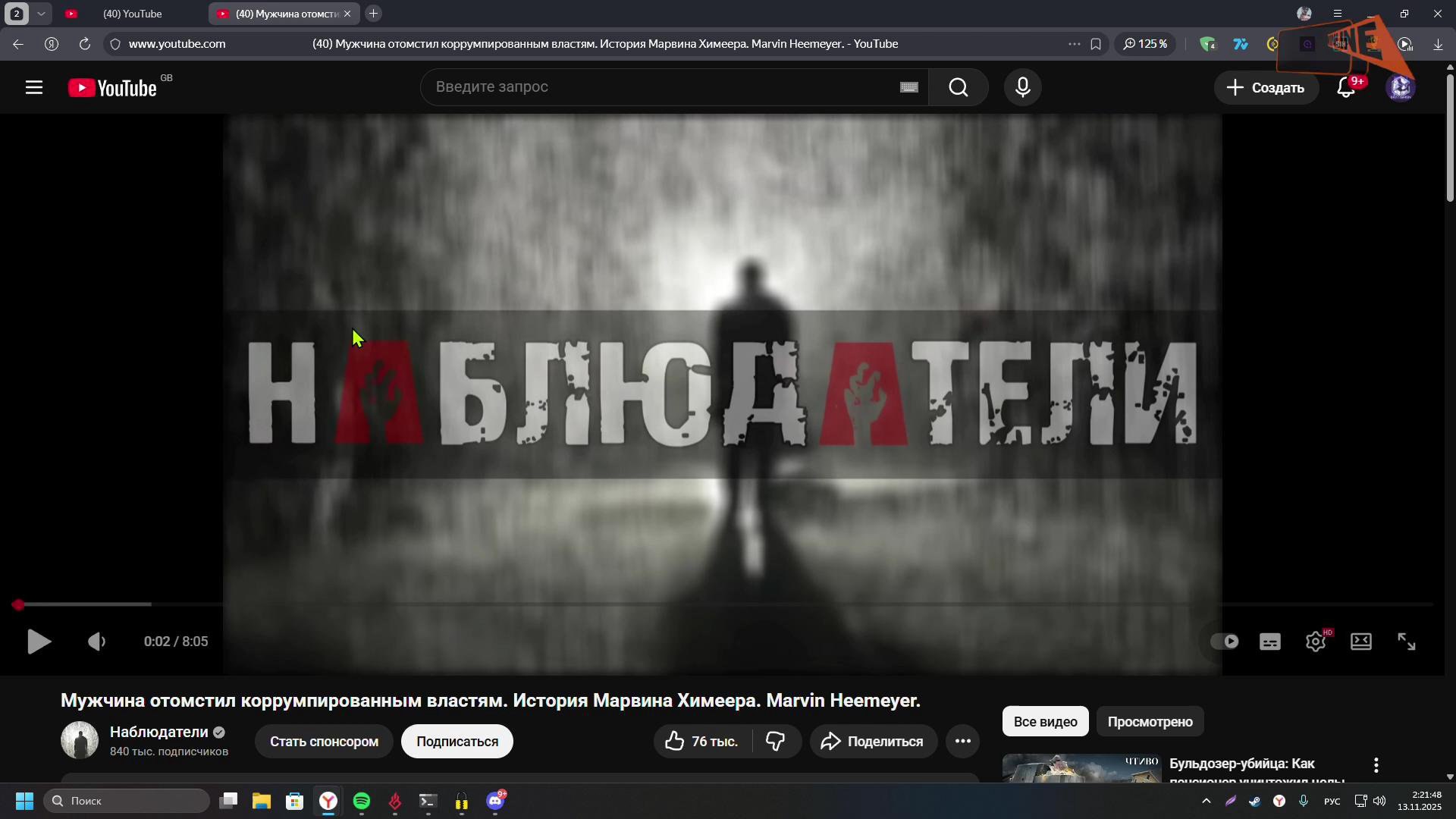Mute the video volume icon
The width and height of the screenshot is (1456, 819).
pyautogui.click(x=96, y=642)
